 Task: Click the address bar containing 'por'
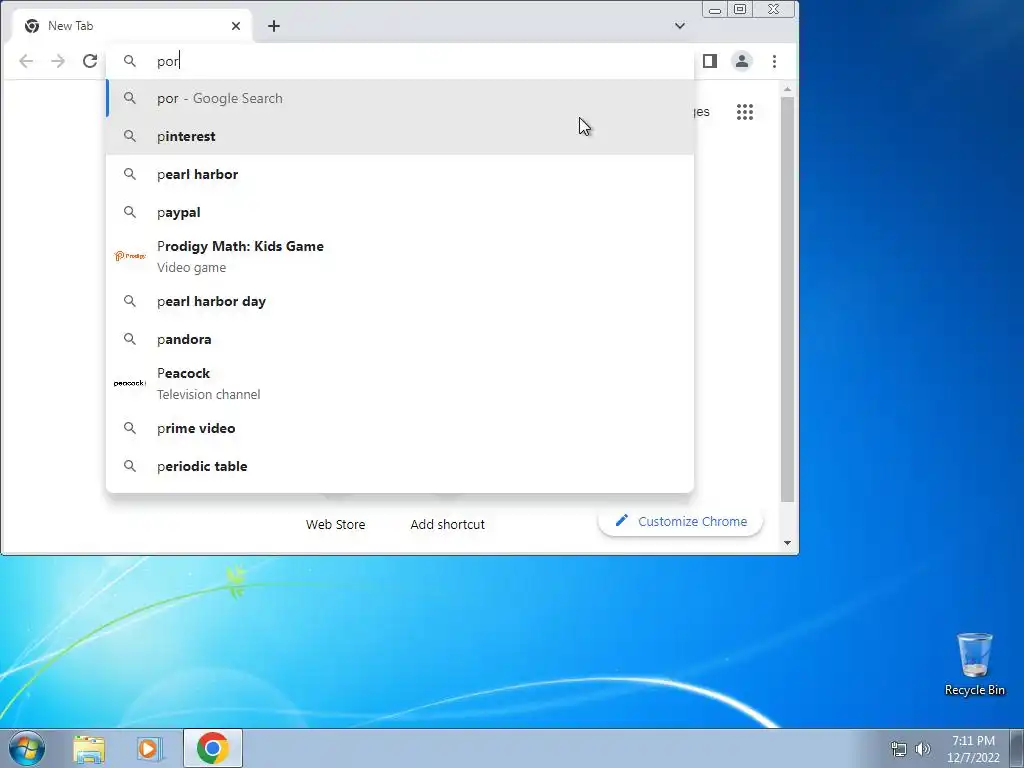pos(400,61)
